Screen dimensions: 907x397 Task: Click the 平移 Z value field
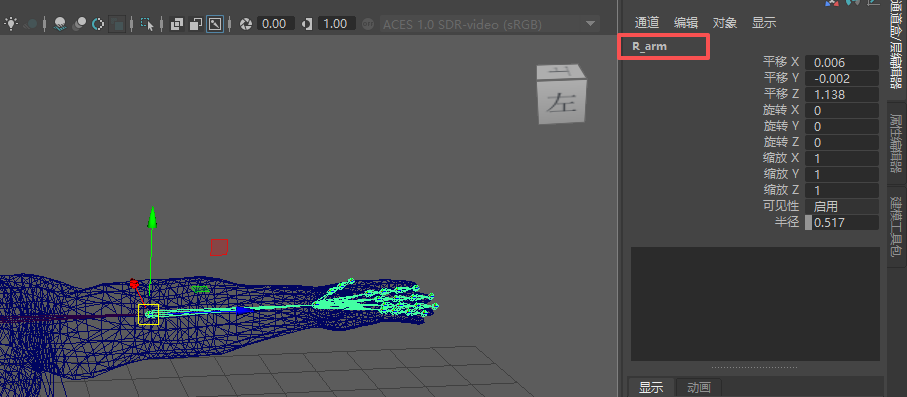coord(842,94)
